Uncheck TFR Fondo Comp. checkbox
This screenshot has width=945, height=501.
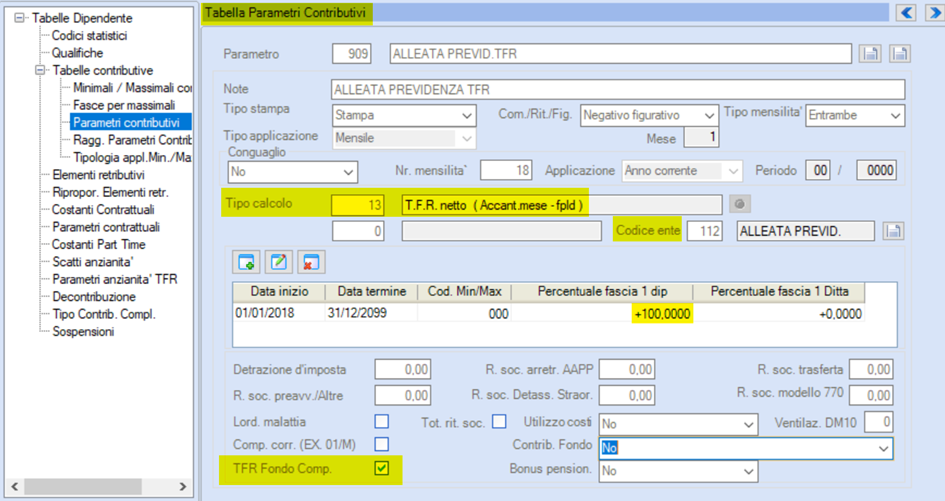click(x=381, y=468)
